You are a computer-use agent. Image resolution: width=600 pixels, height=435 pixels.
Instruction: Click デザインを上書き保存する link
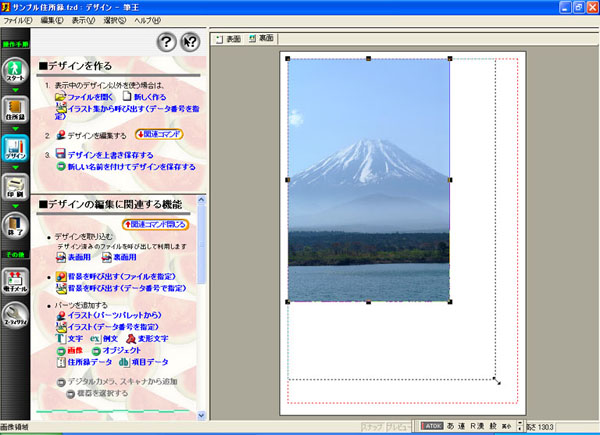click(x=110, y=155)
